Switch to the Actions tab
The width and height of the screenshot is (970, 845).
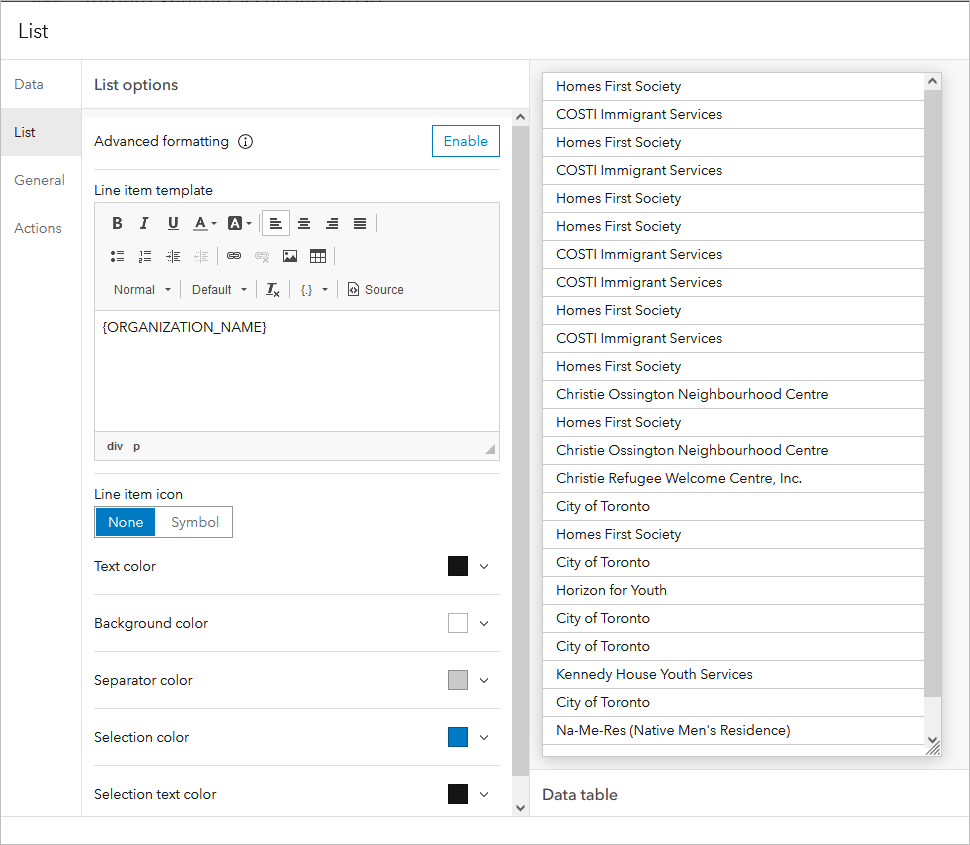tap(41, 228)
